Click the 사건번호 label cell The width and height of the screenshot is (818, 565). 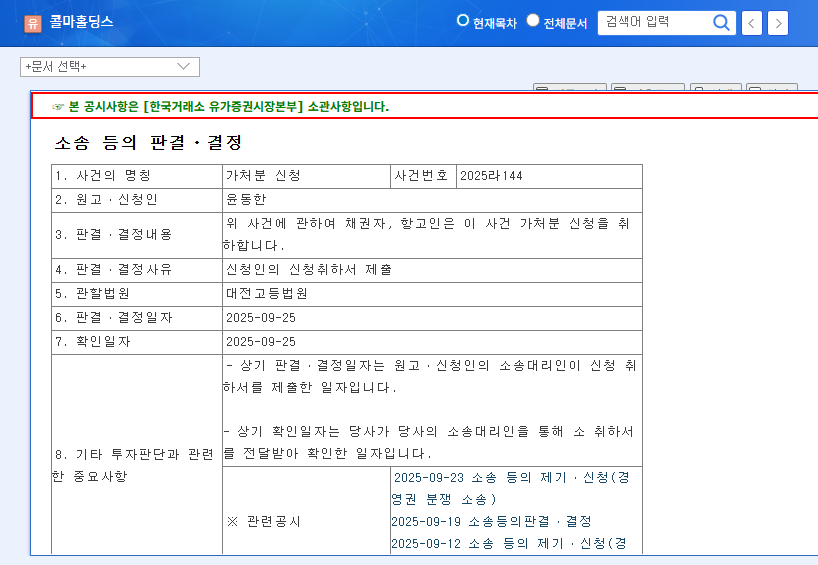[x=422, y=176]
